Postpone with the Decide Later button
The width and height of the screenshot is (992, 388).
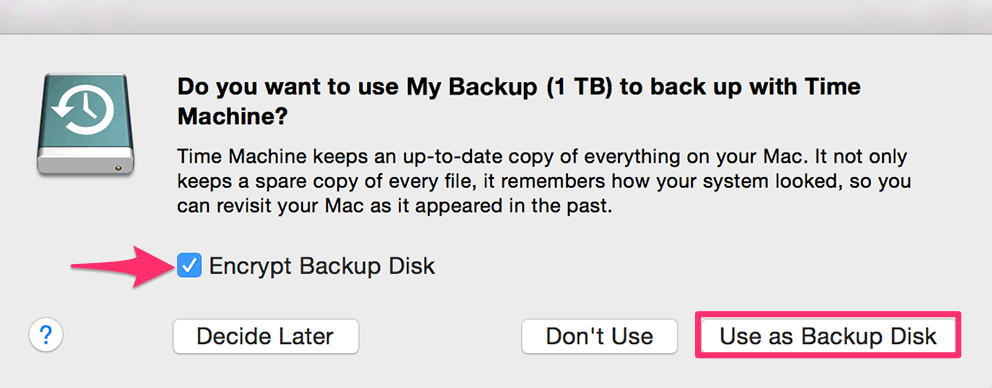coord(266,336)
